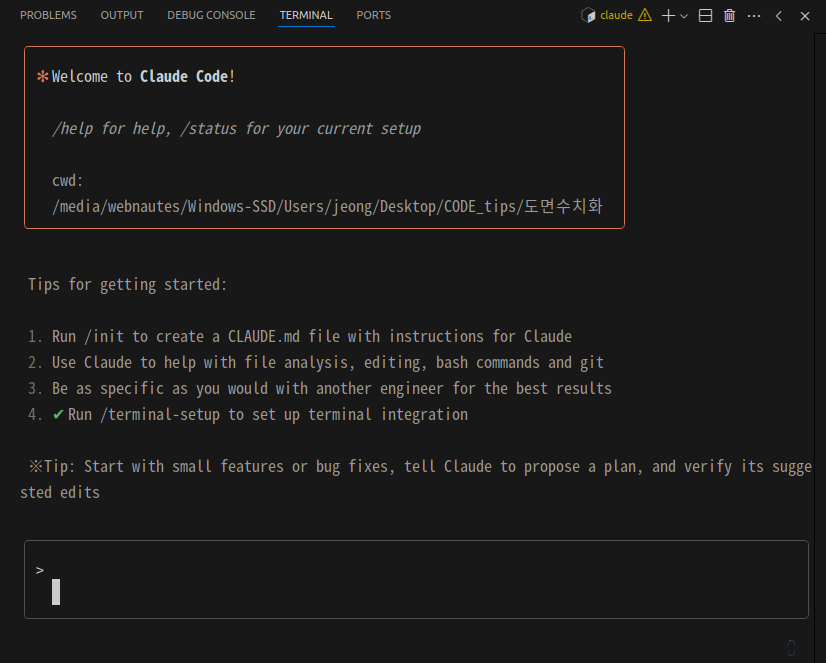Click the cwd path ending in CODE_tips
826x663 pixels.
point(327,206)
